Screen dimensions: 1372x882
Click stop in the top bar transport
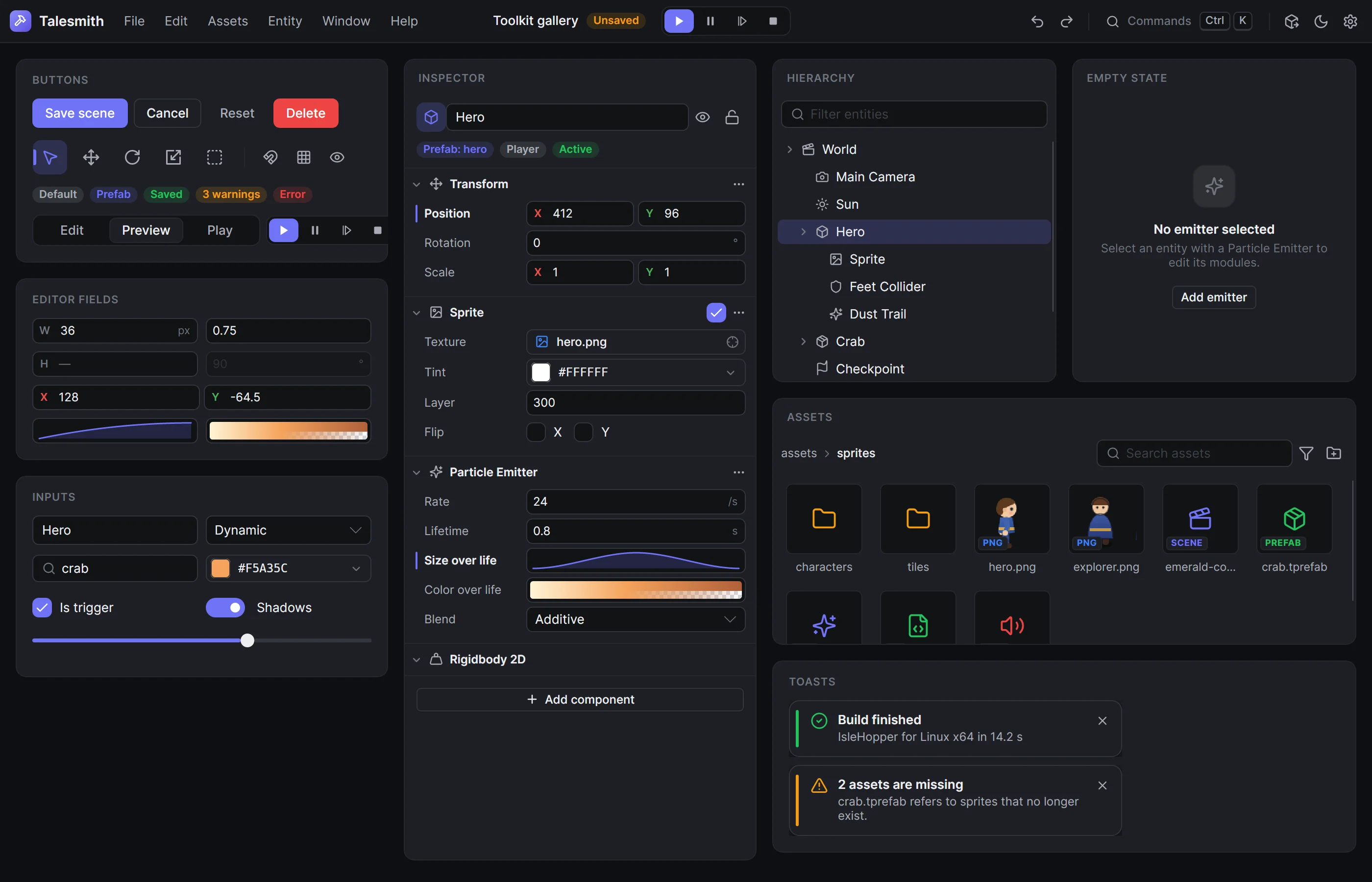click(772, 21)
